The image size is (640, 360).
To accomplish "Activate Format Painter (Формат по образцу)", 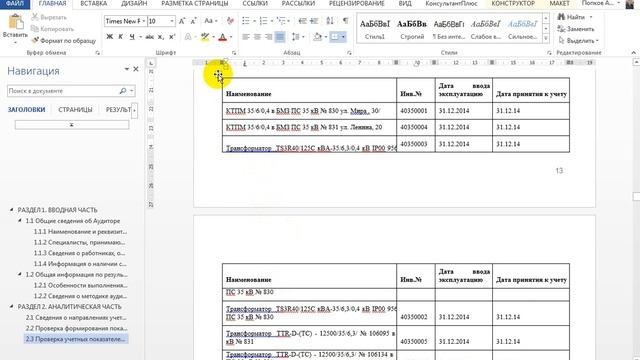I will pyautogui.click(x=63, y=40).
